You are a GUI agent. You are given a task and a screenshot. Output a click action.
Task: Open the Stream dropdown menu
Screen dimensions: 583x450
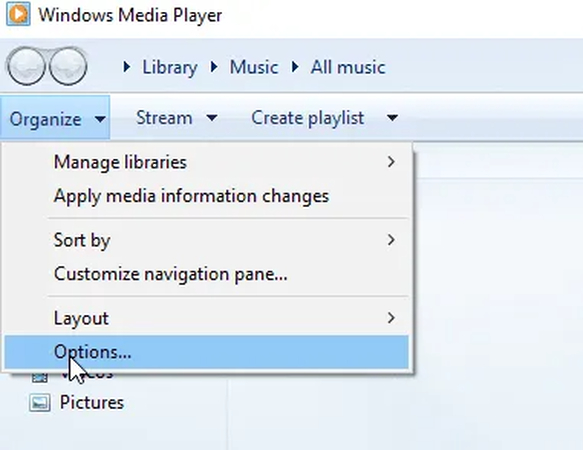(x=176, y=118)
